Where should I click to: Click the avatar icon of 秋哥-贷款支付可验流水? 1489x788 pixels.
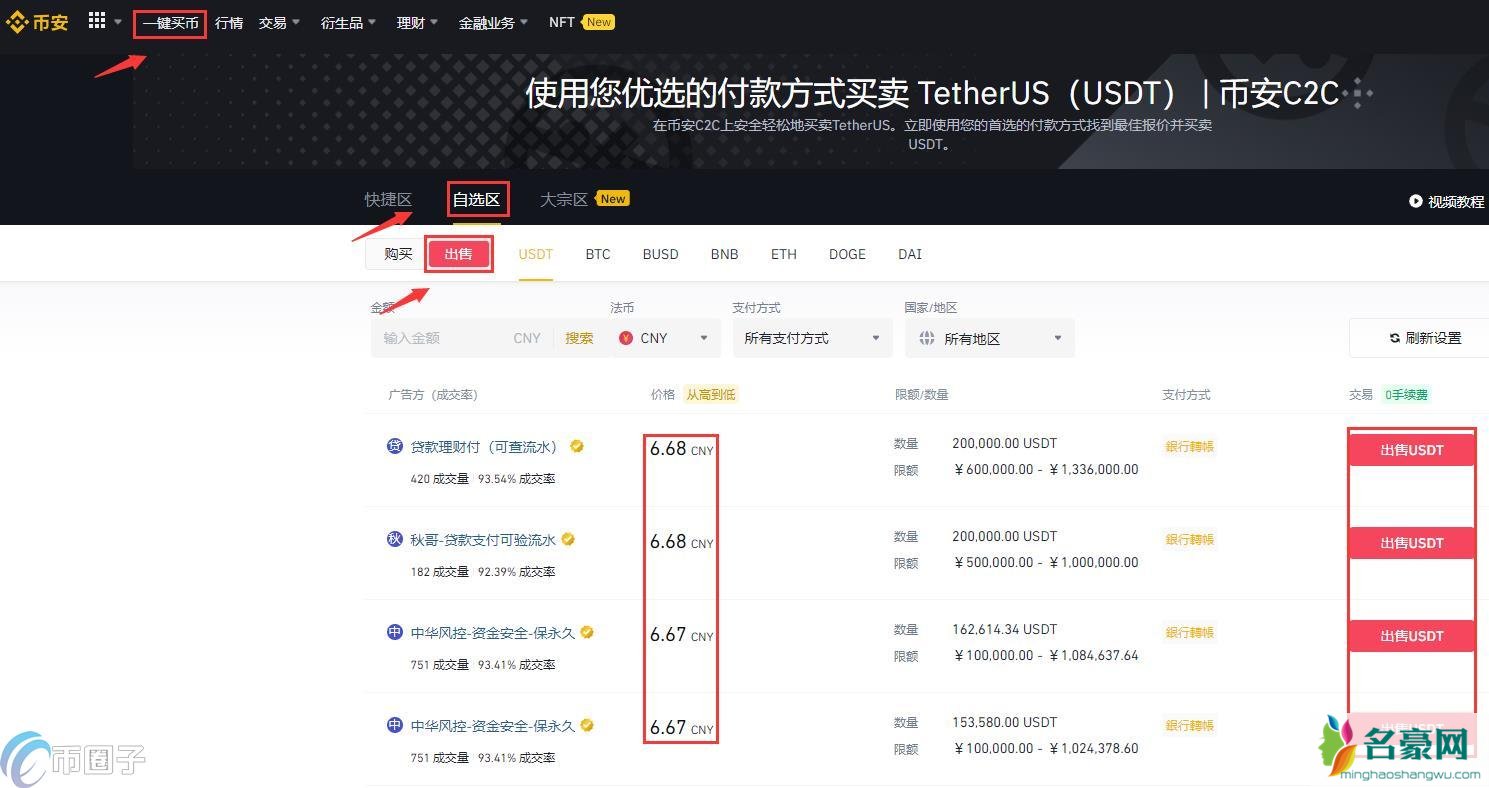395,539
